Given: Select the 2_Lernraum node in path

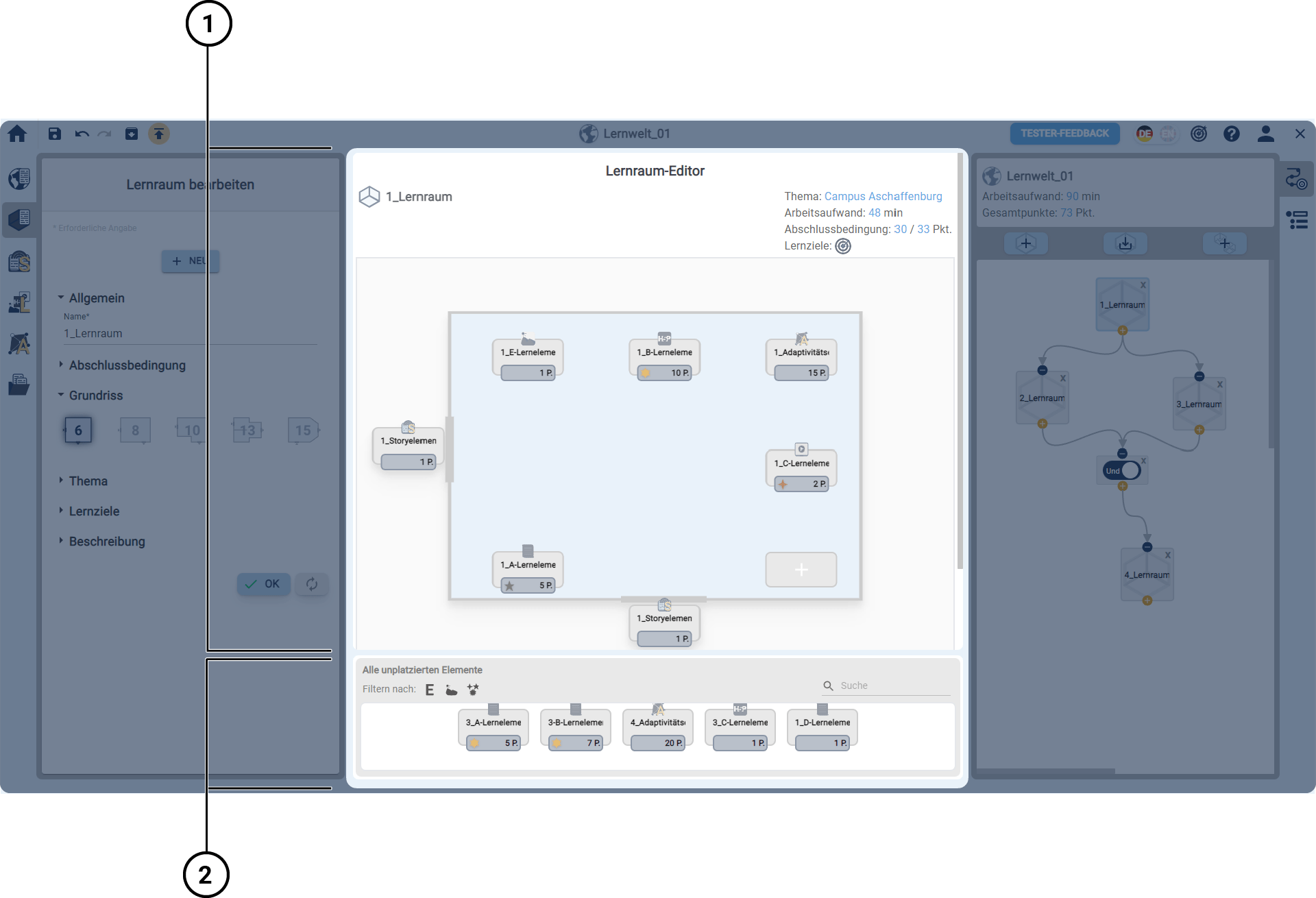Looking at the screenshot, I should click(x=1042, y=398).
